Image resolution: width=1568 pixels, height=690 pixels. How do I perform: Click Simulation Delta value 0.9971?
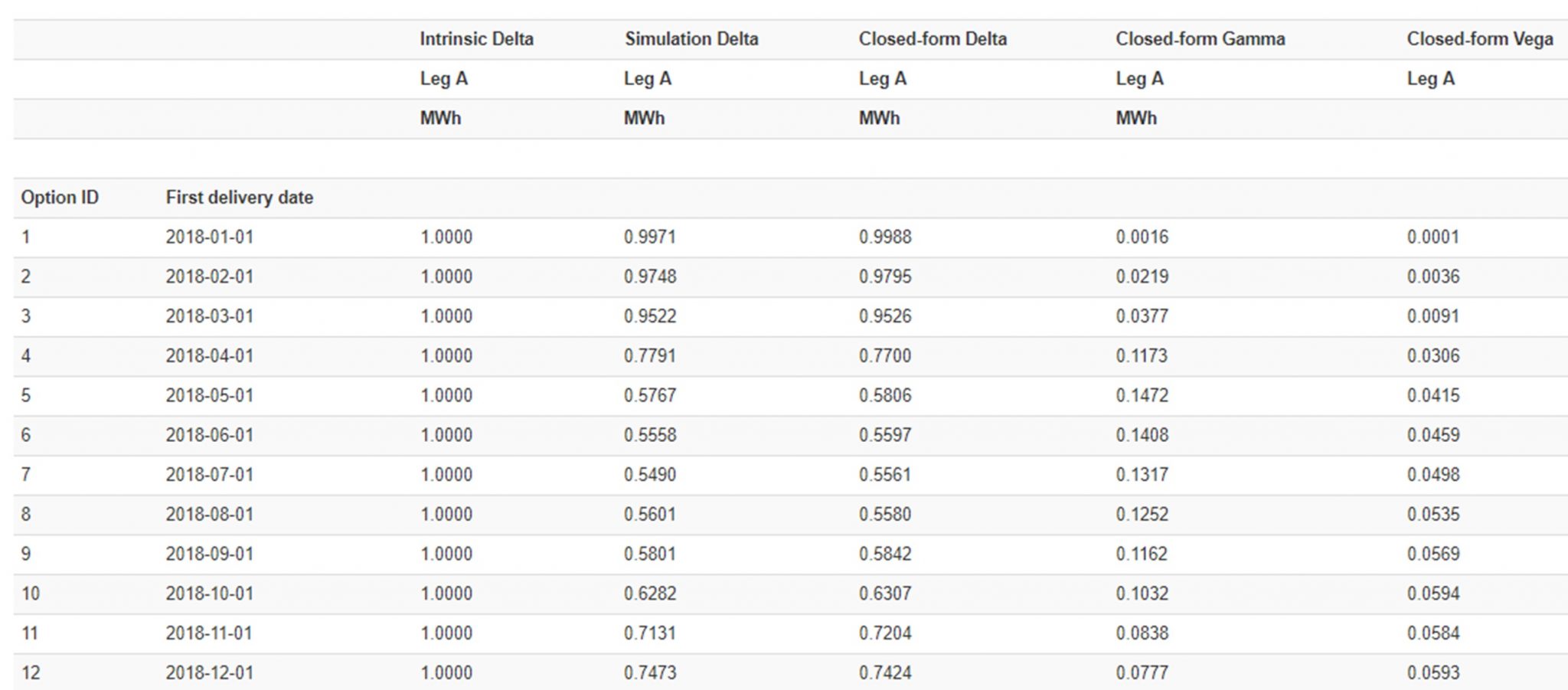[x=650, y=237]
